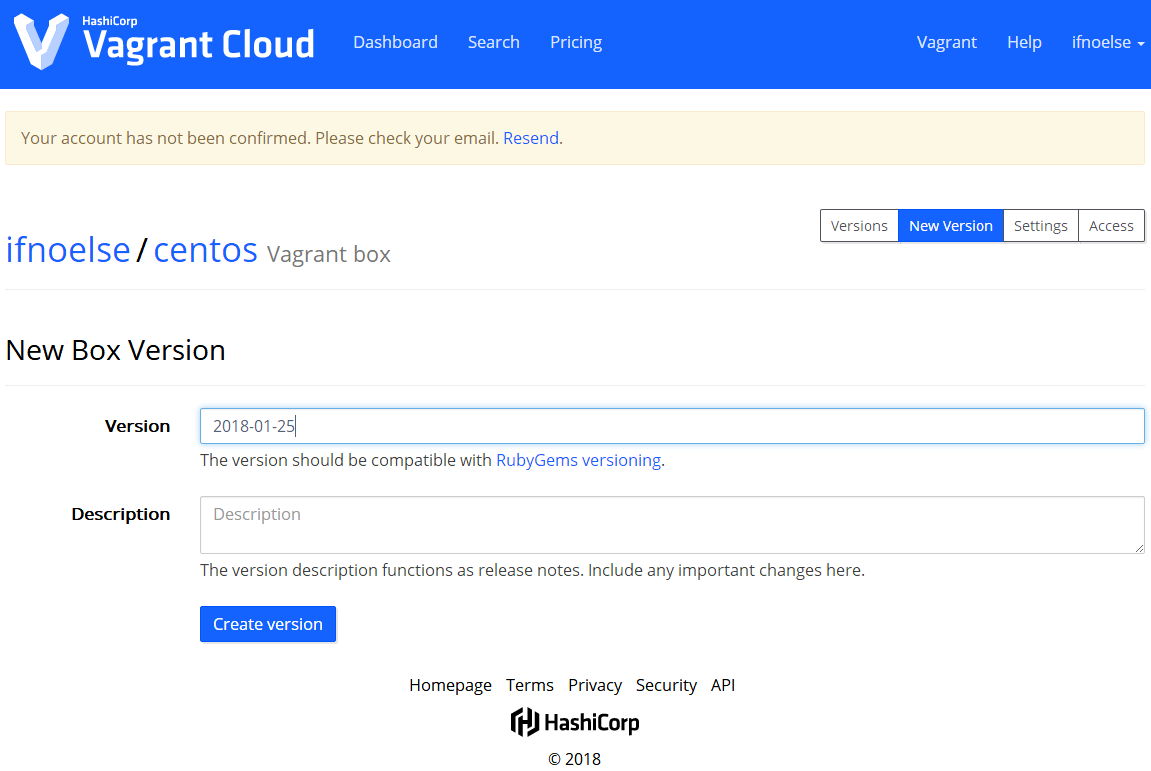
Task: Click Resend to resend confirmation email
Action: pyautogui.click(x=531, y=138)
